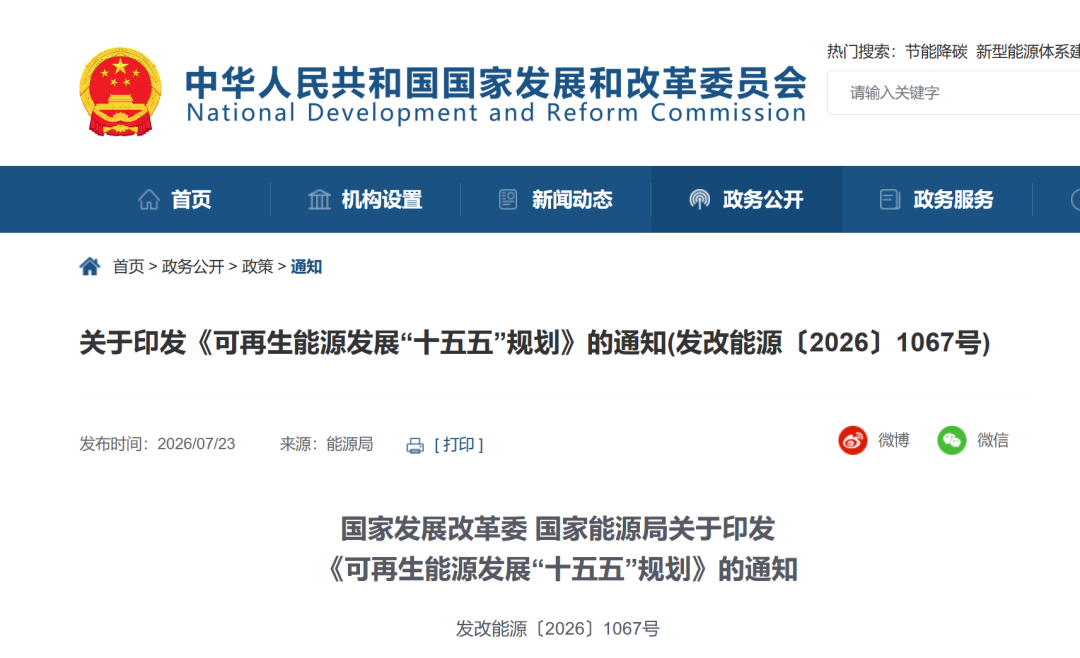Click the house icon beside 首页 nav
The width and height of the screenshot is (1080, 658).
(149, 200)
